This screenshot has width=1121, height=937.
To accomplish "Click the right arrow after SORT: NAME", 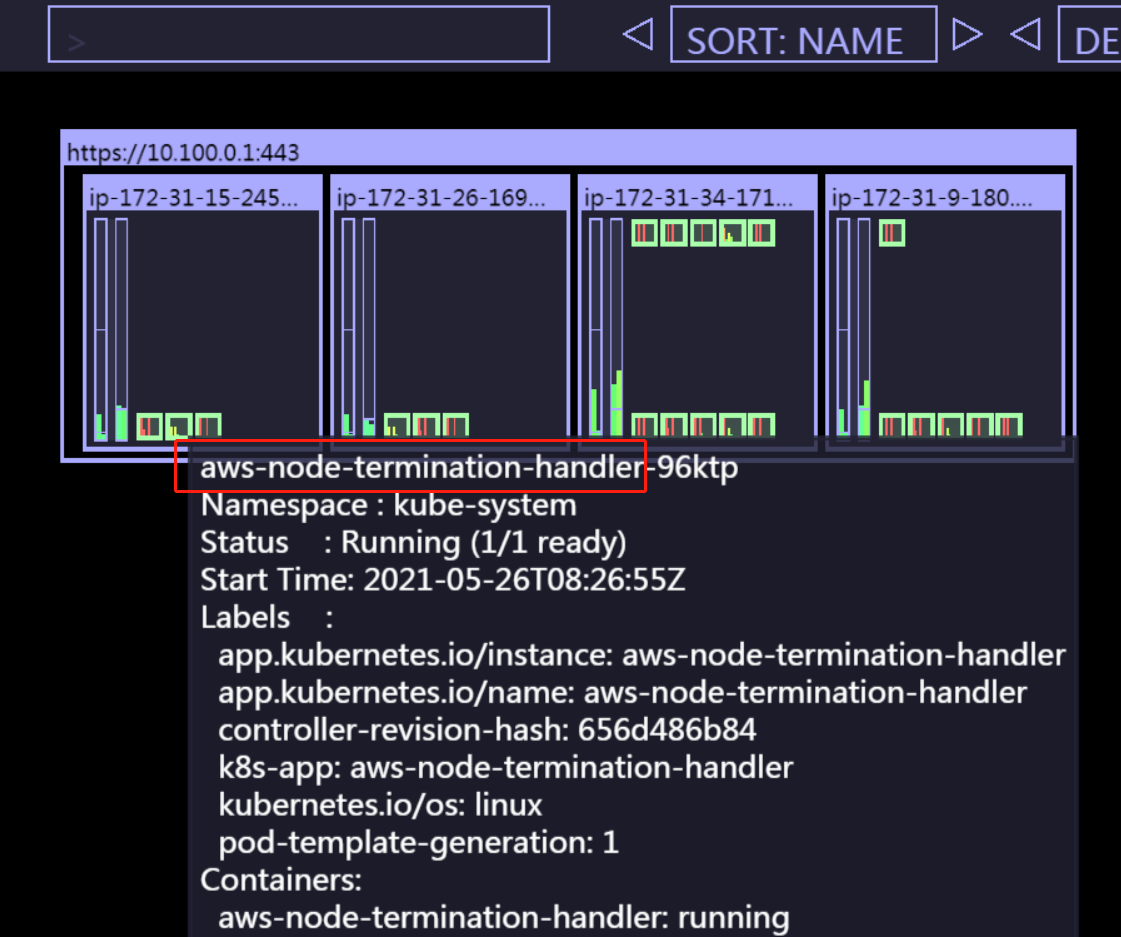I will click(x=967, y=34).
